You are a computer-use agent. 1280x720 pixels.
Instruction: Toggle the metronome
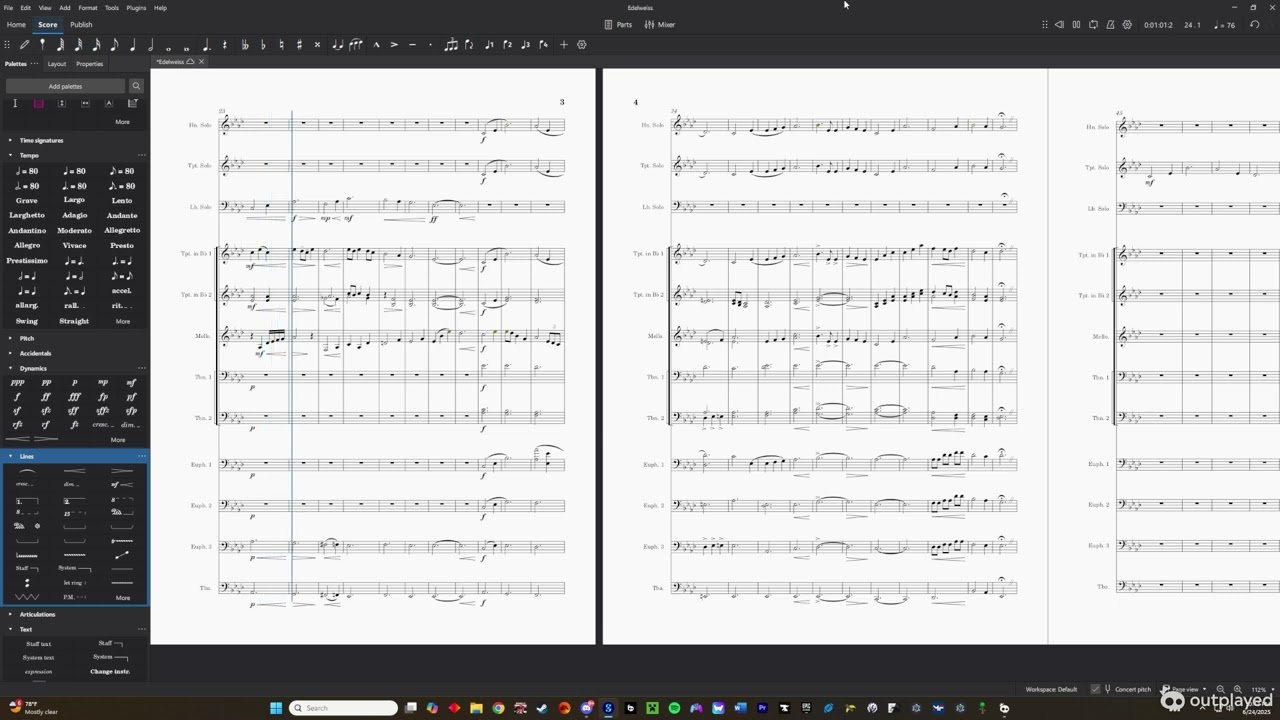pyautogui.click(x=1110, y=25)
